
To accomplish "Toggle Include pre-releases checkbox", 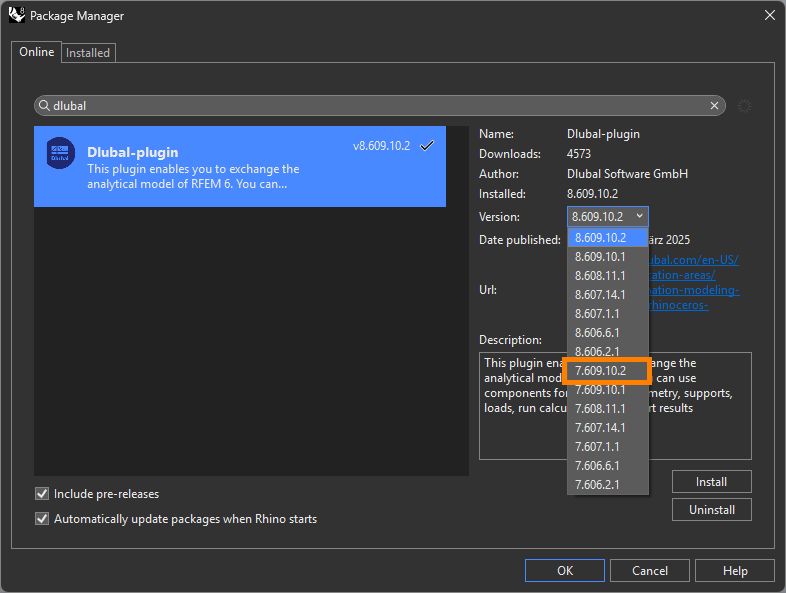I will (42, 494).
